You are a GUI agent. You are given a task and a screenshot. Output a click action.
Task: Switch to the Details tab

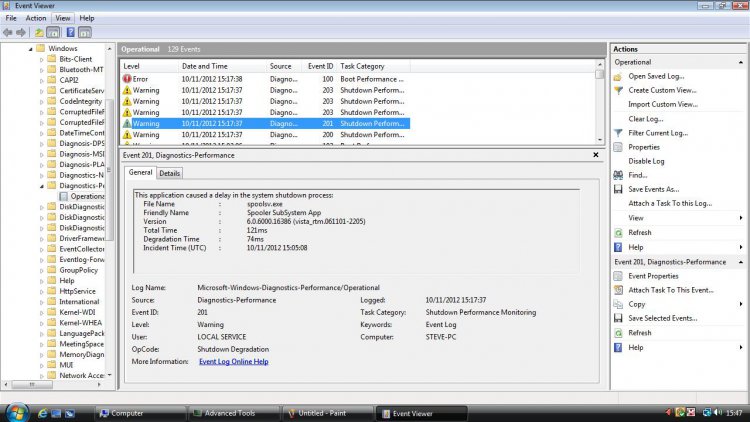tap(169, 173)
